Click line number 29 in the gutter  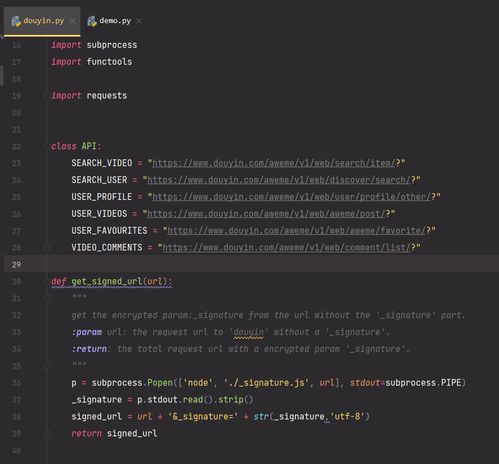point(16,265)
